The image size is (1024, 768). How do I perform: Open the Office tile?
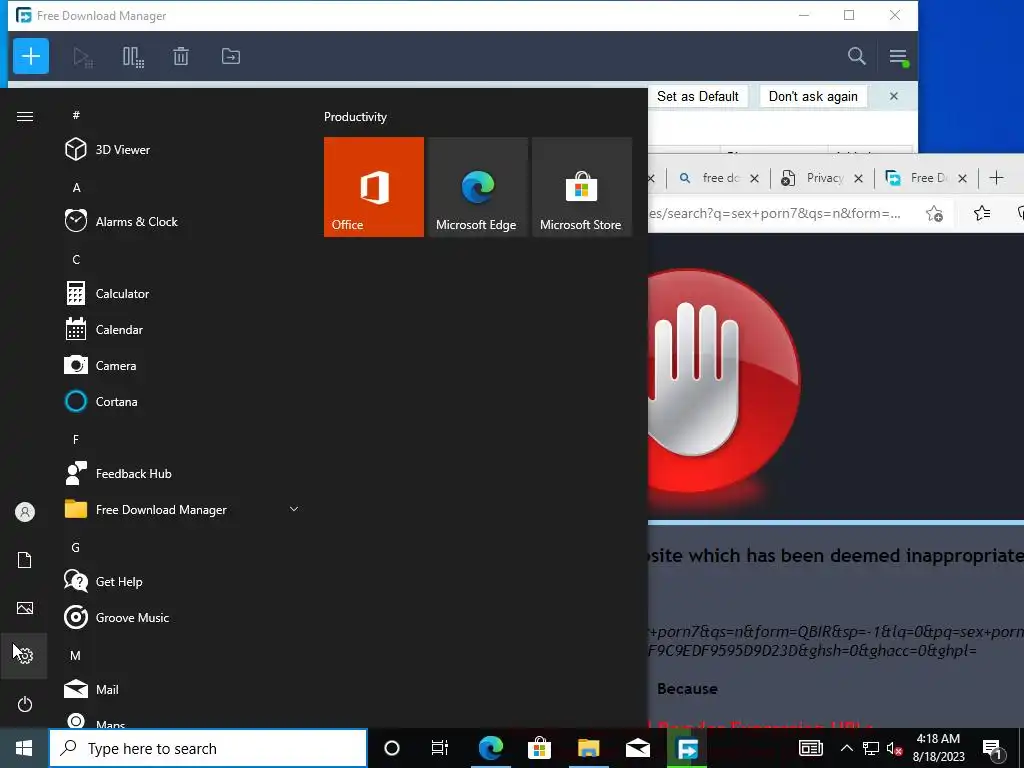(374, 187)
